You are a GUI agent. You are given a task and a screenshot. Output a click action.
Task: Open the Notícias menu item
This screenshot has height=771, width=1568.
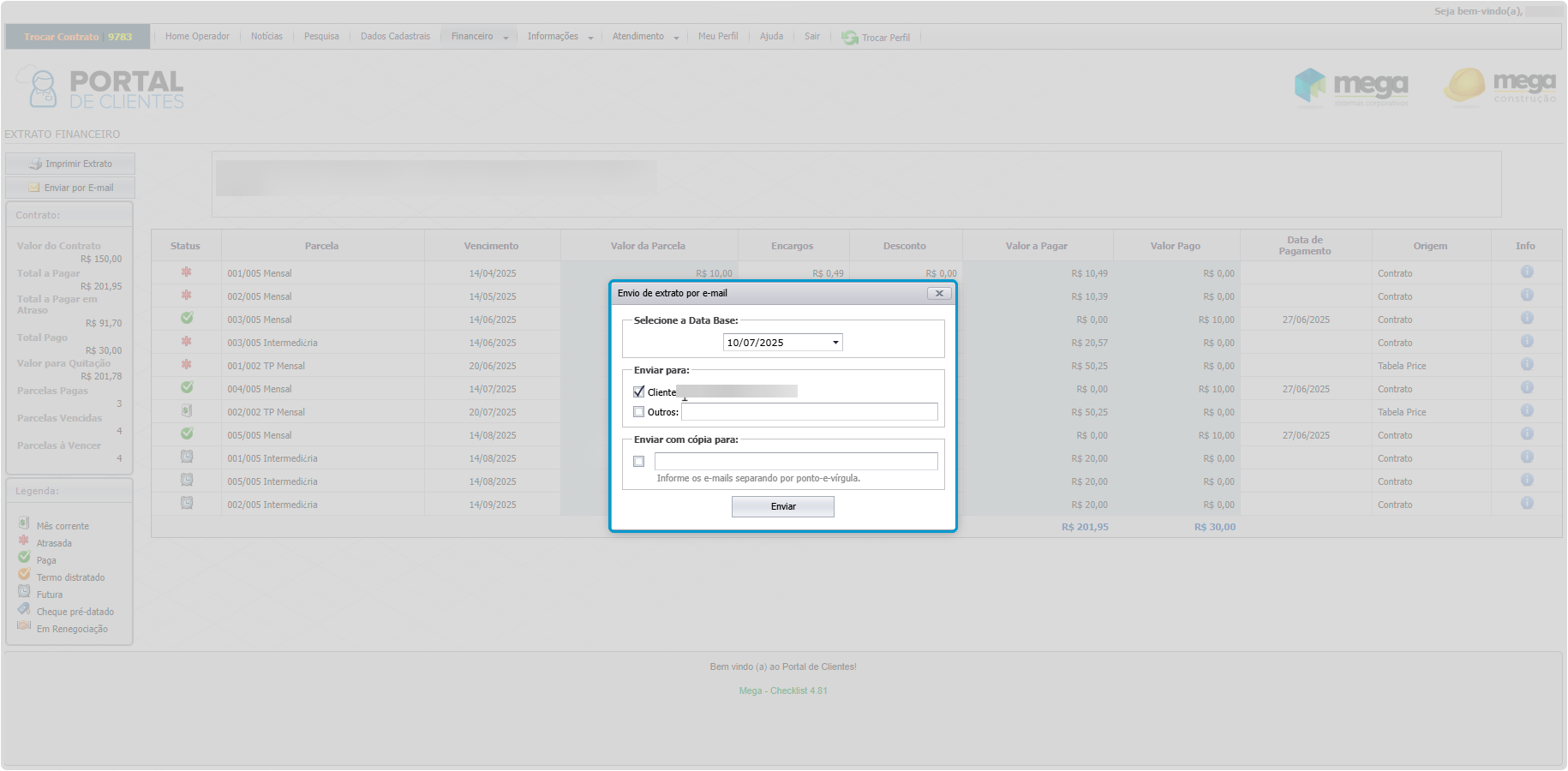coord(266,36)
